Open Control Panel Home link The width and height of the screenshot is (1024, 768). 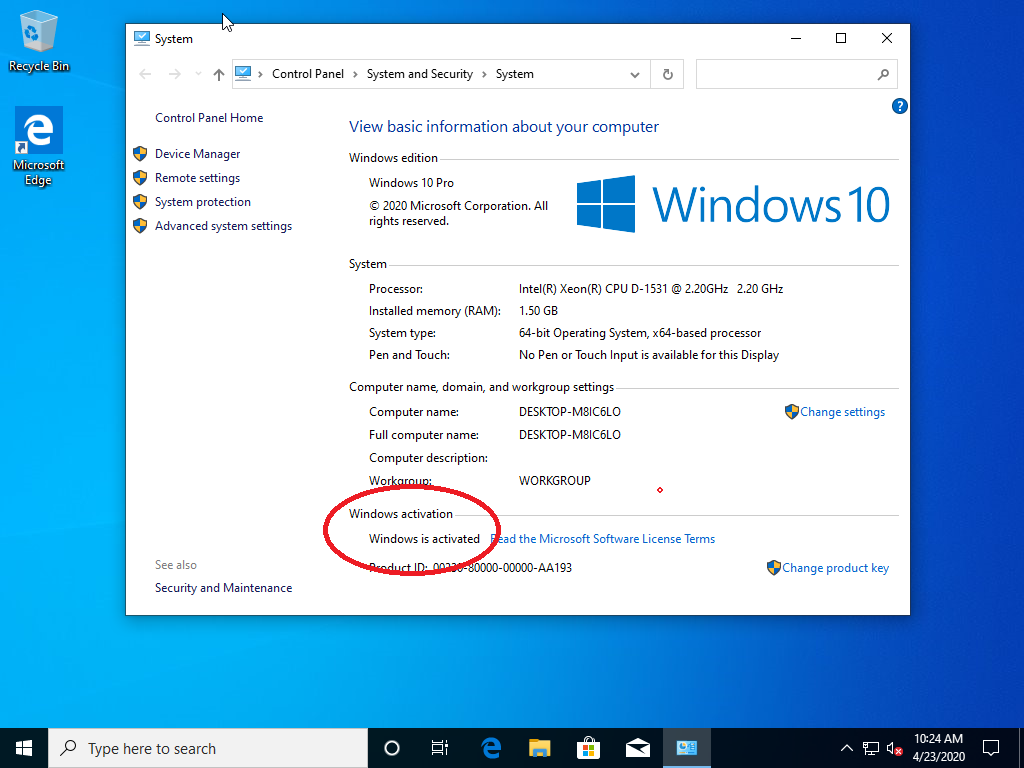point(209,118)
